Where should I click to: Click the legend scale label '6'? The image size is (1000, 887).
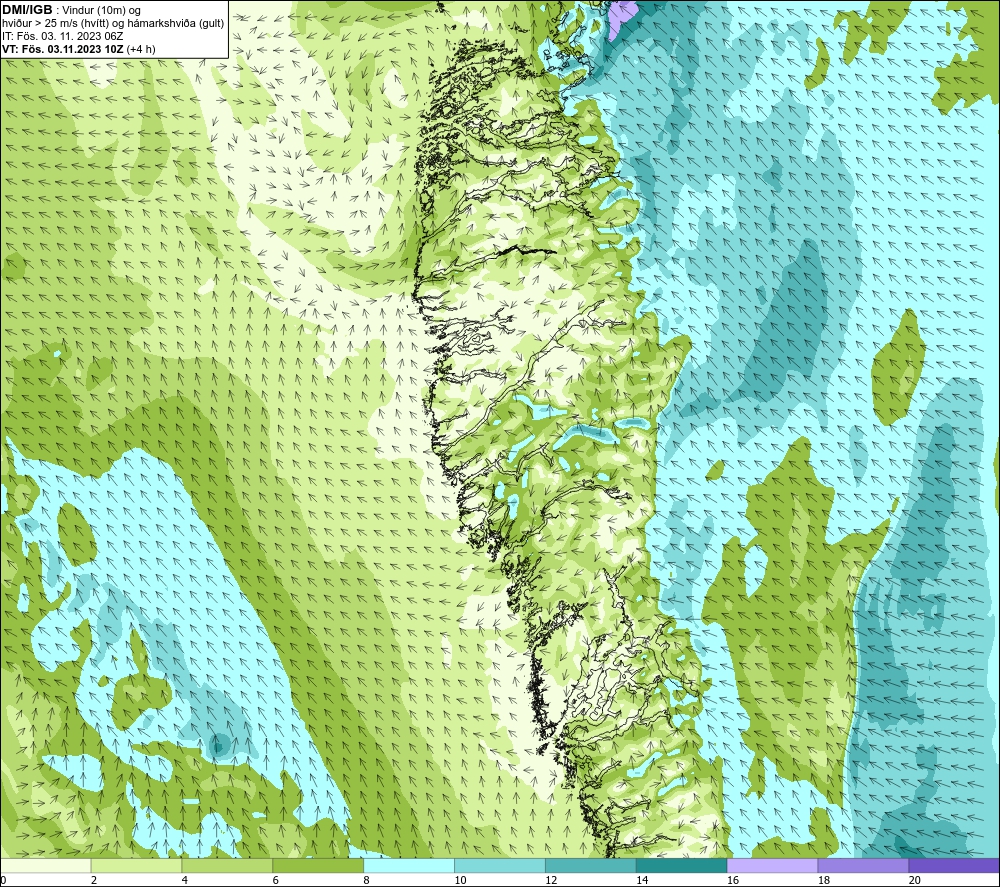[x=276, y=881]
